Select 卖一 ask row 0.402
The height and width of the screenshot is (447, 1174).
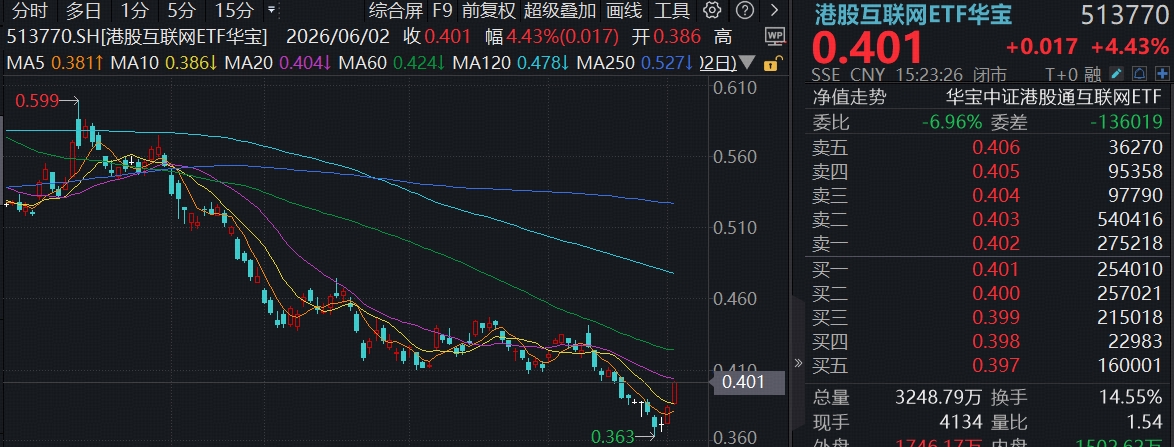point(987,243)
